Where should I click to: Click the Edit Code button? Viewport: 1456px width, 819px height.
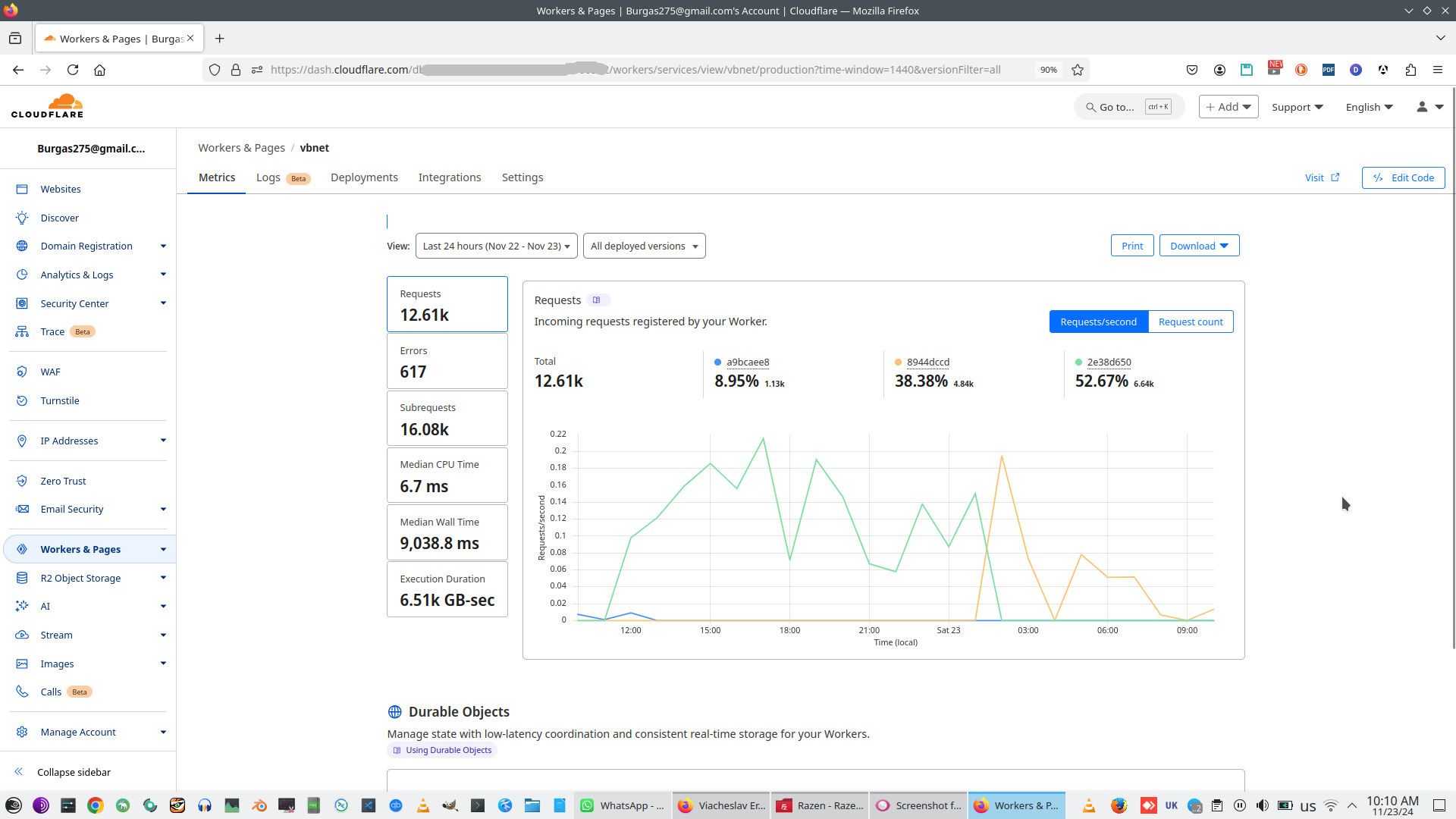(x=1403, y=178)
